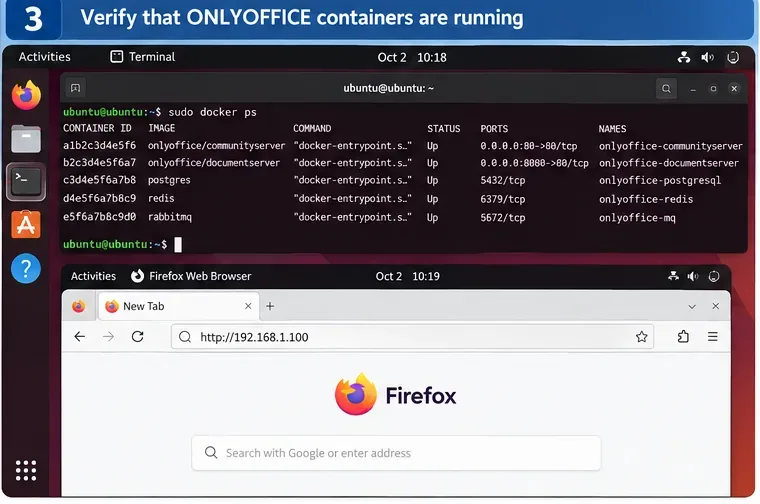760x504 pixels.
Task: Open Firefox View pinned tab icon
Action: point(79,306)
